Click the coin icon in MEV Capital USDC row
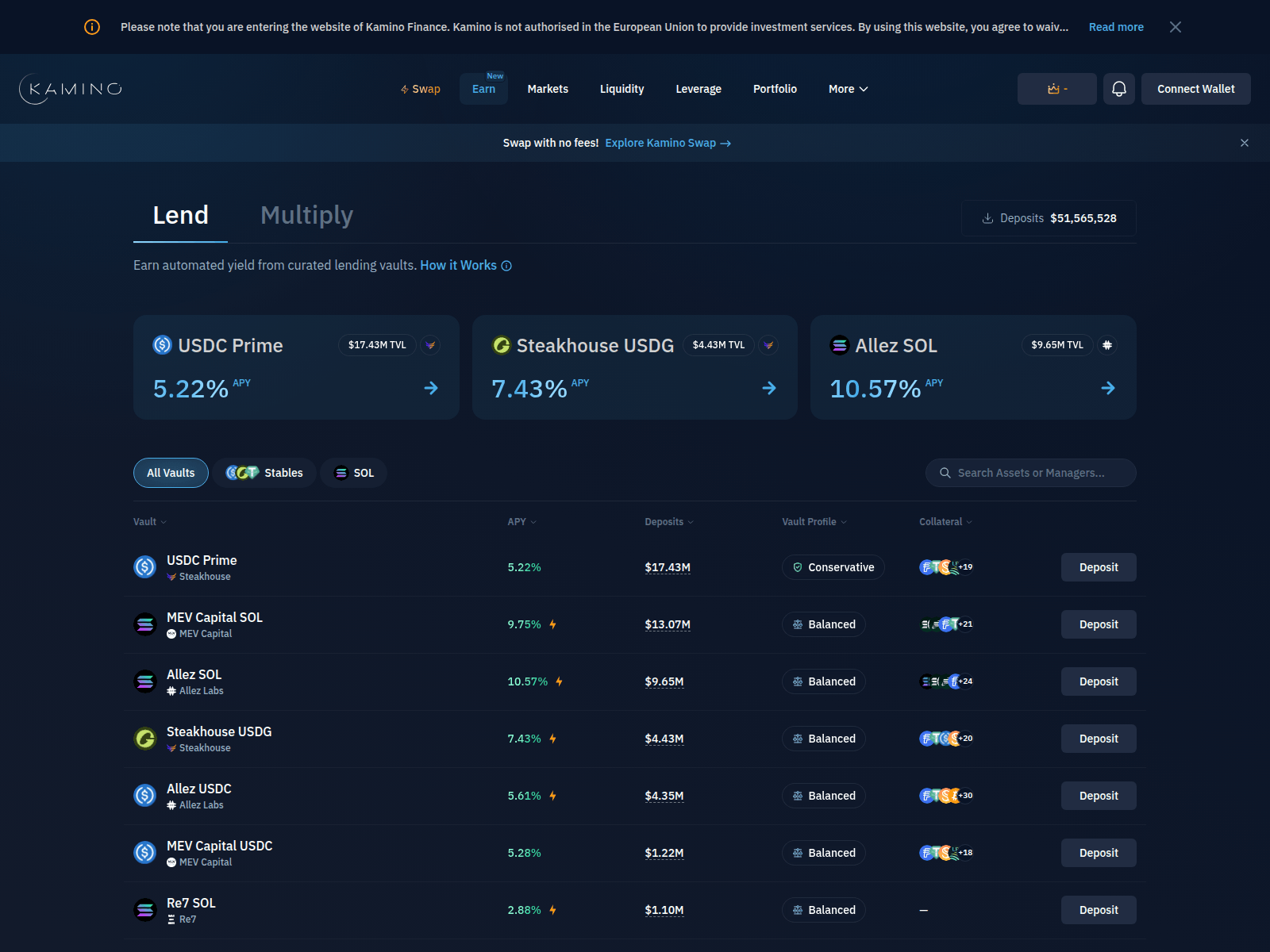 145,853
